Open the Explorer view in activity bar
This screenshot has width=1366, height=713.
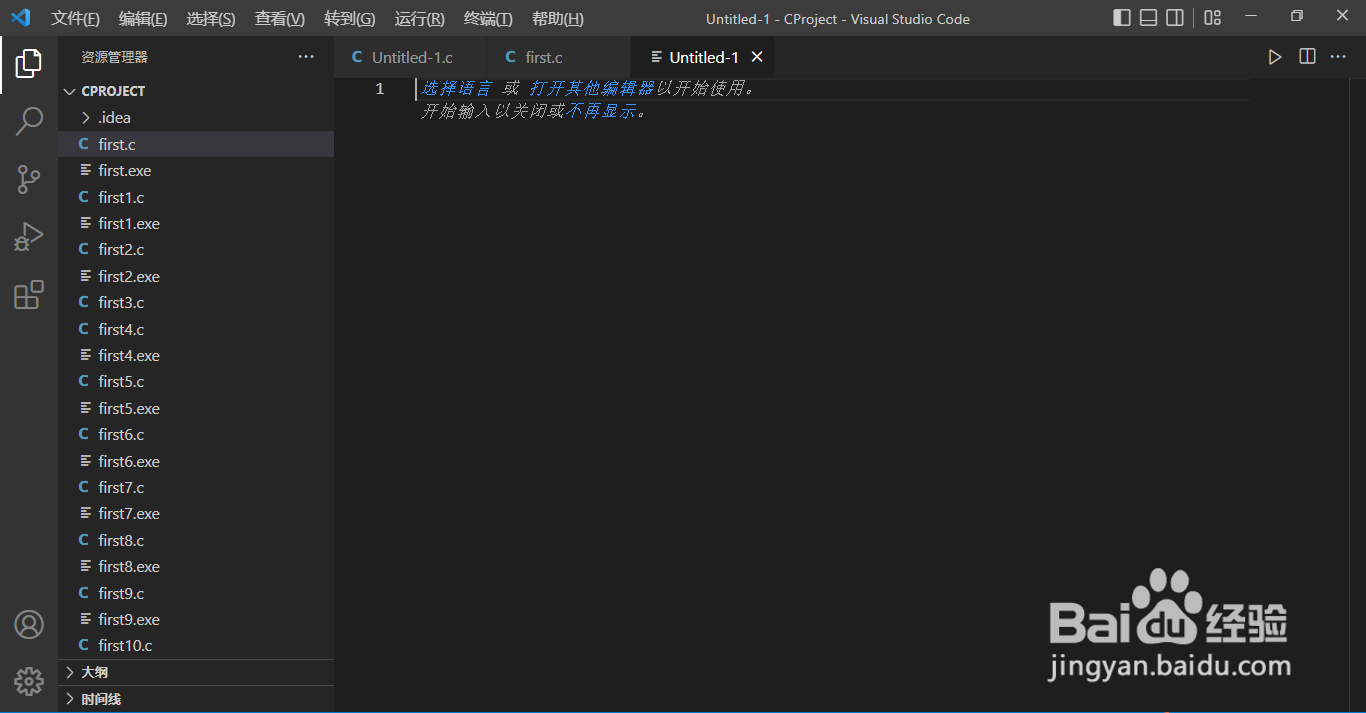[29, 64]
